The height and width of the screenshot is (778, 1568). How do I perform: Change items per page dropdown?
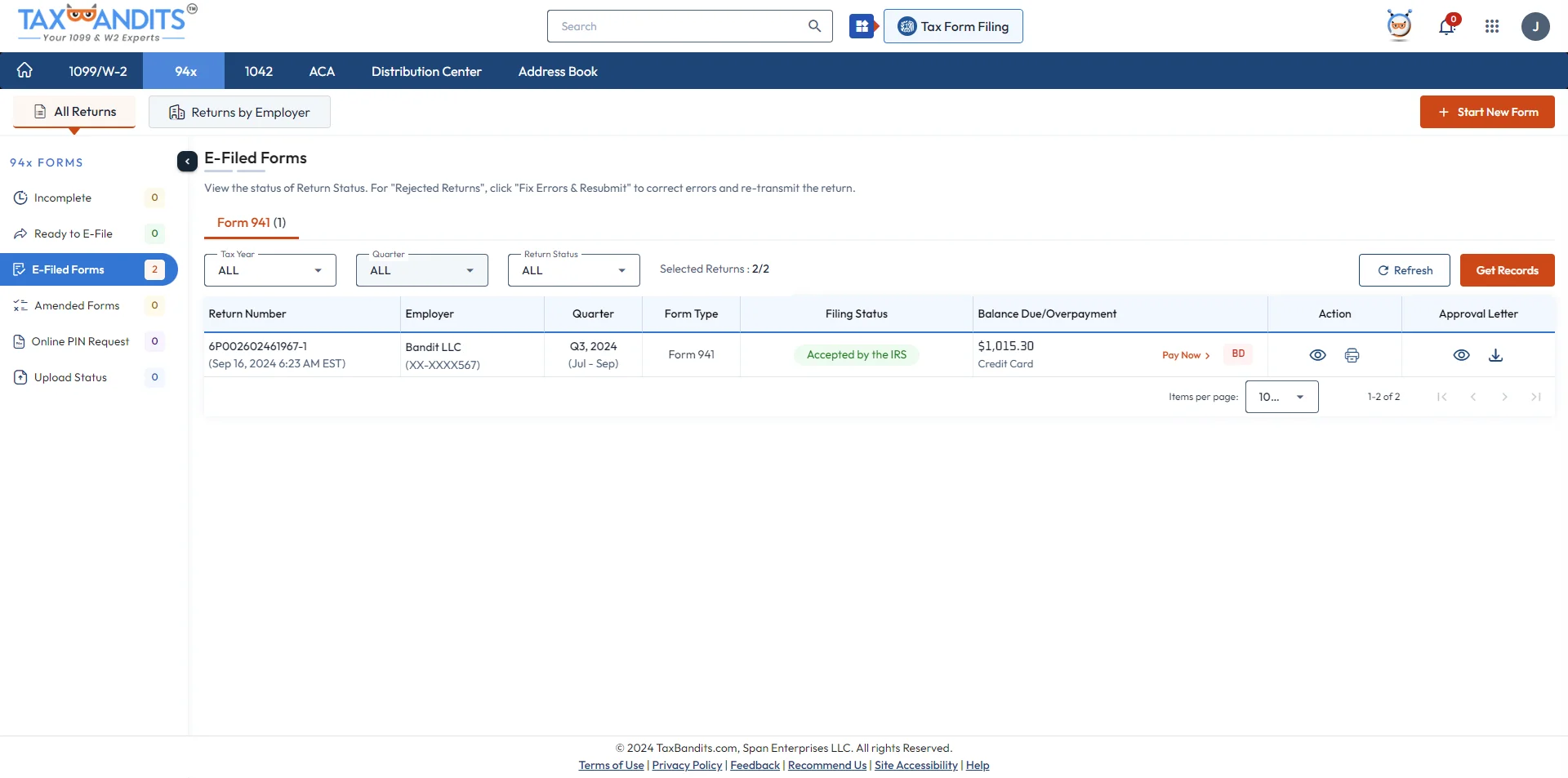click(x=1281, y=397)
